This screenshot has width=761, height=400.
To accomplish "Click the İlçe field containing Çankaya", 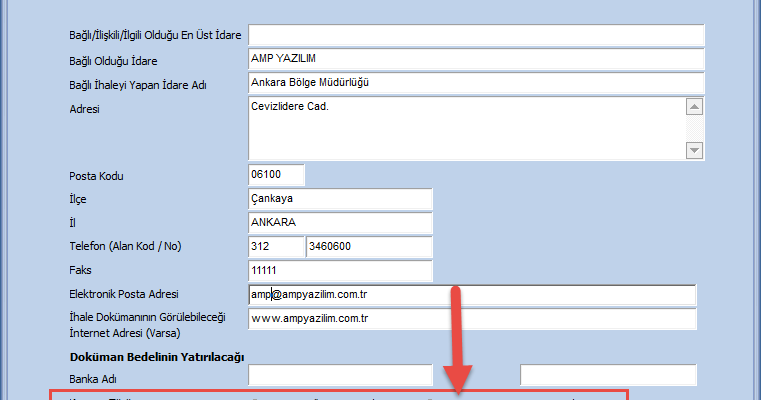I will [x=339, y=199].
